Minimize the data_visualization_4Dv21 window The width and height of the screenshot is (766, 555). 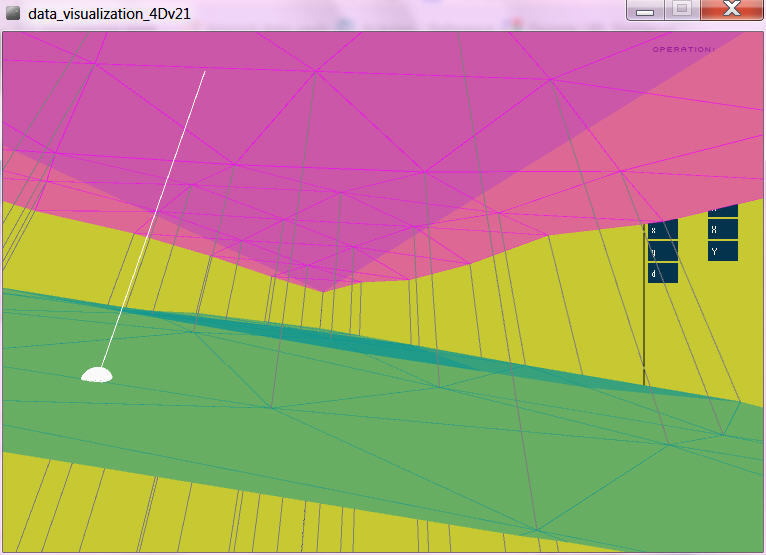point(645,11)
